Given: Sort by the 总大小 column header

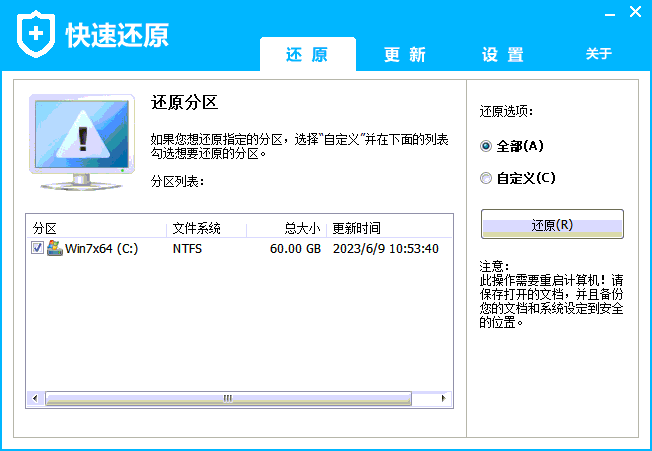Looking at the screenshot, I should click(x=286, y=228).
